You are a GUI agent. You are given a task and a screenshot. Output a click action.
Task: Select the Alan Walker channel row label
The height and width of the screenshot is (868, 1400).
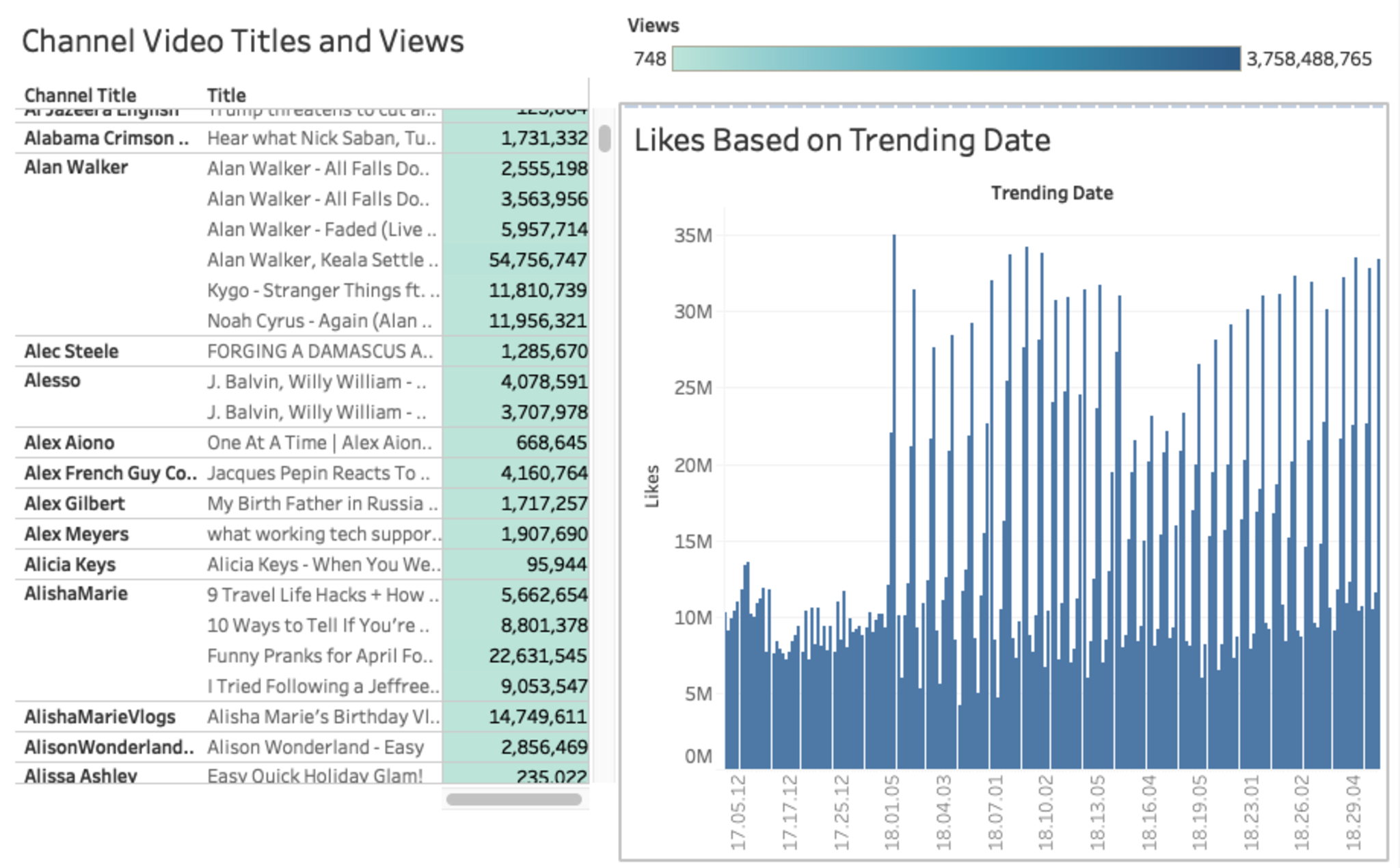(x=76, y=167)
